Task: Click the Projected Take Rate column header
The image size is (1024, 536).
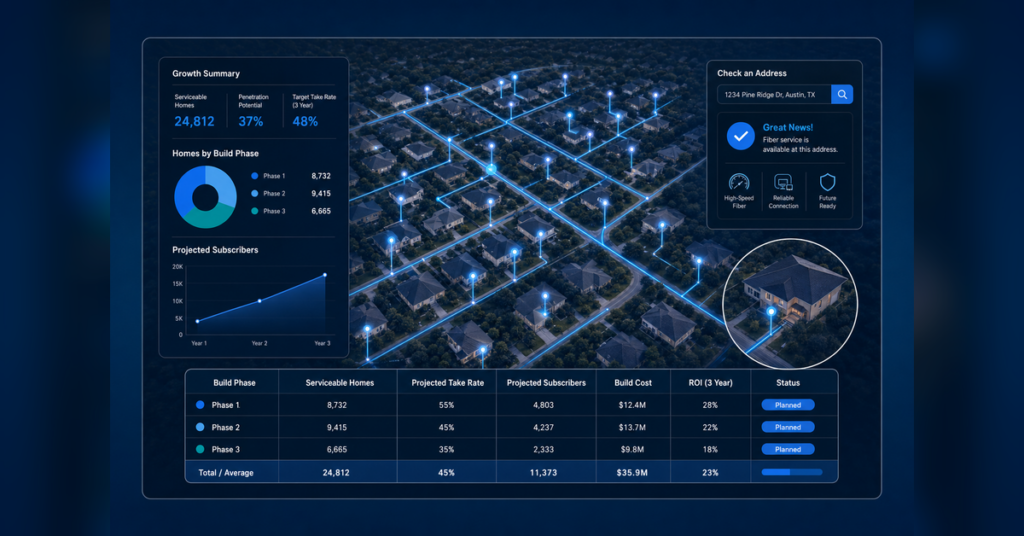Action: 447,383
